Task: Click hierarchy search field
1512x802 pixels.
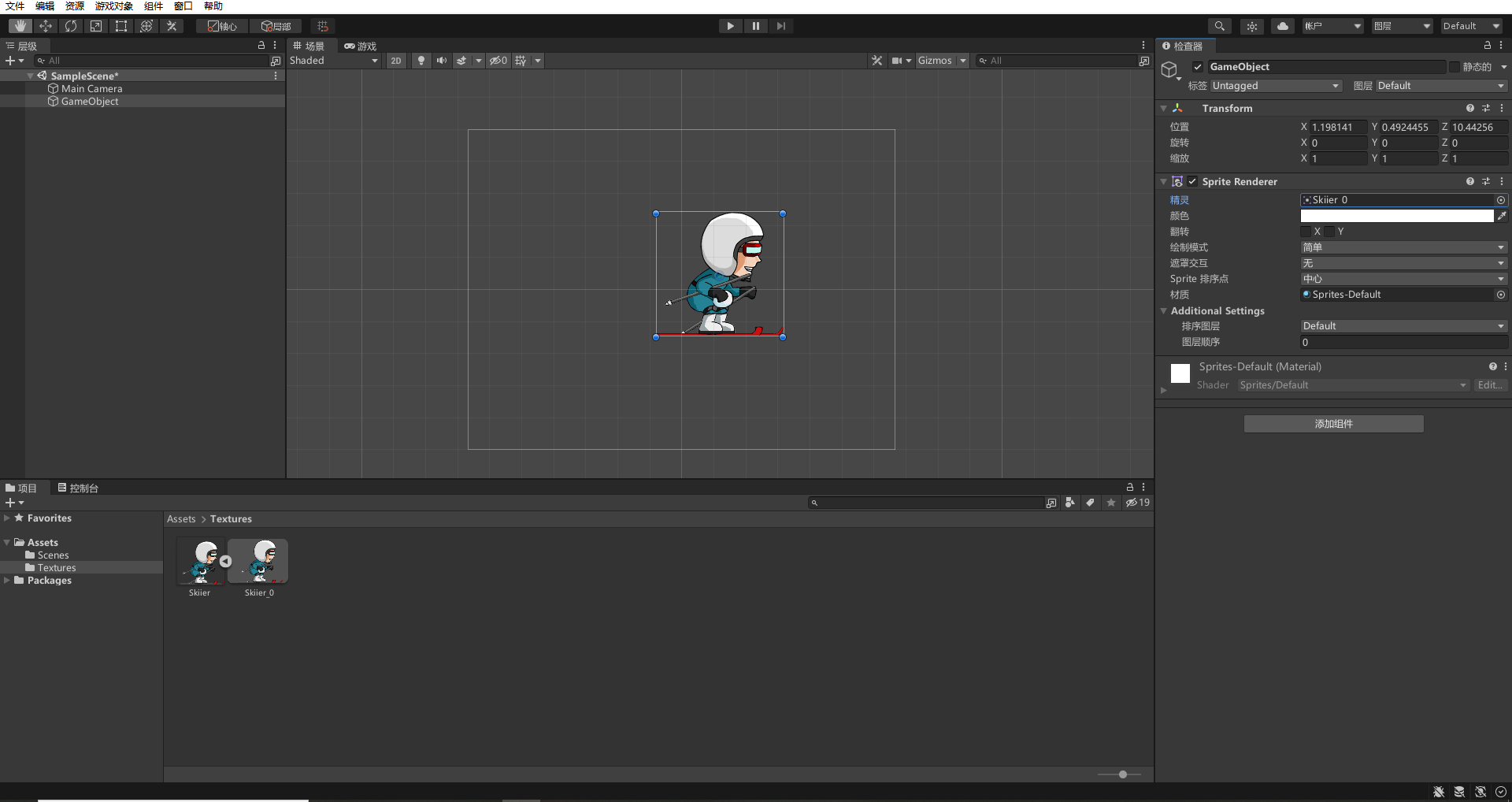Action: tap(151, 61)
